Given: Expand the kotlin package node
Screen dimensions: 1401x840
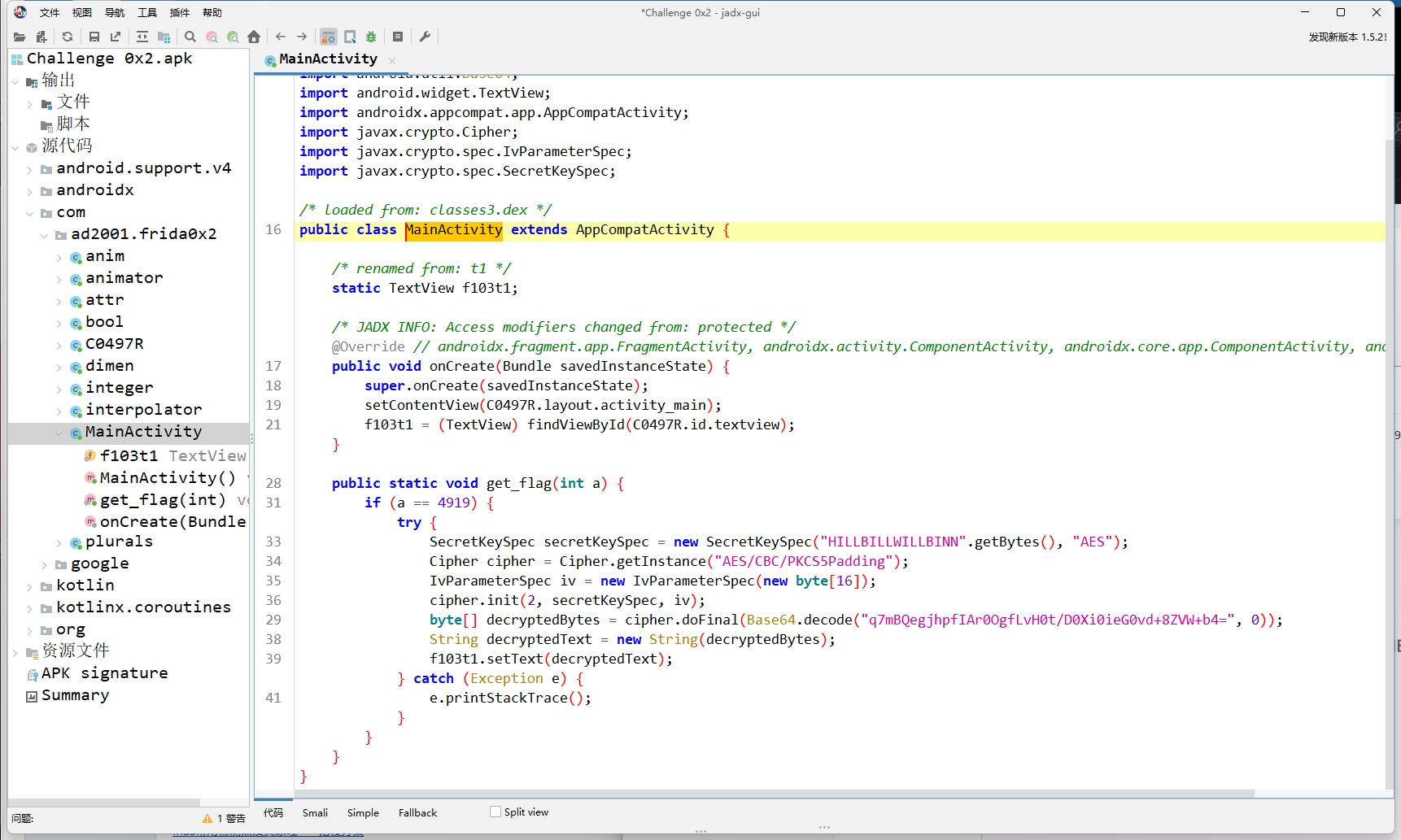Looking at the screenshot, I should (x=30, y=586).
